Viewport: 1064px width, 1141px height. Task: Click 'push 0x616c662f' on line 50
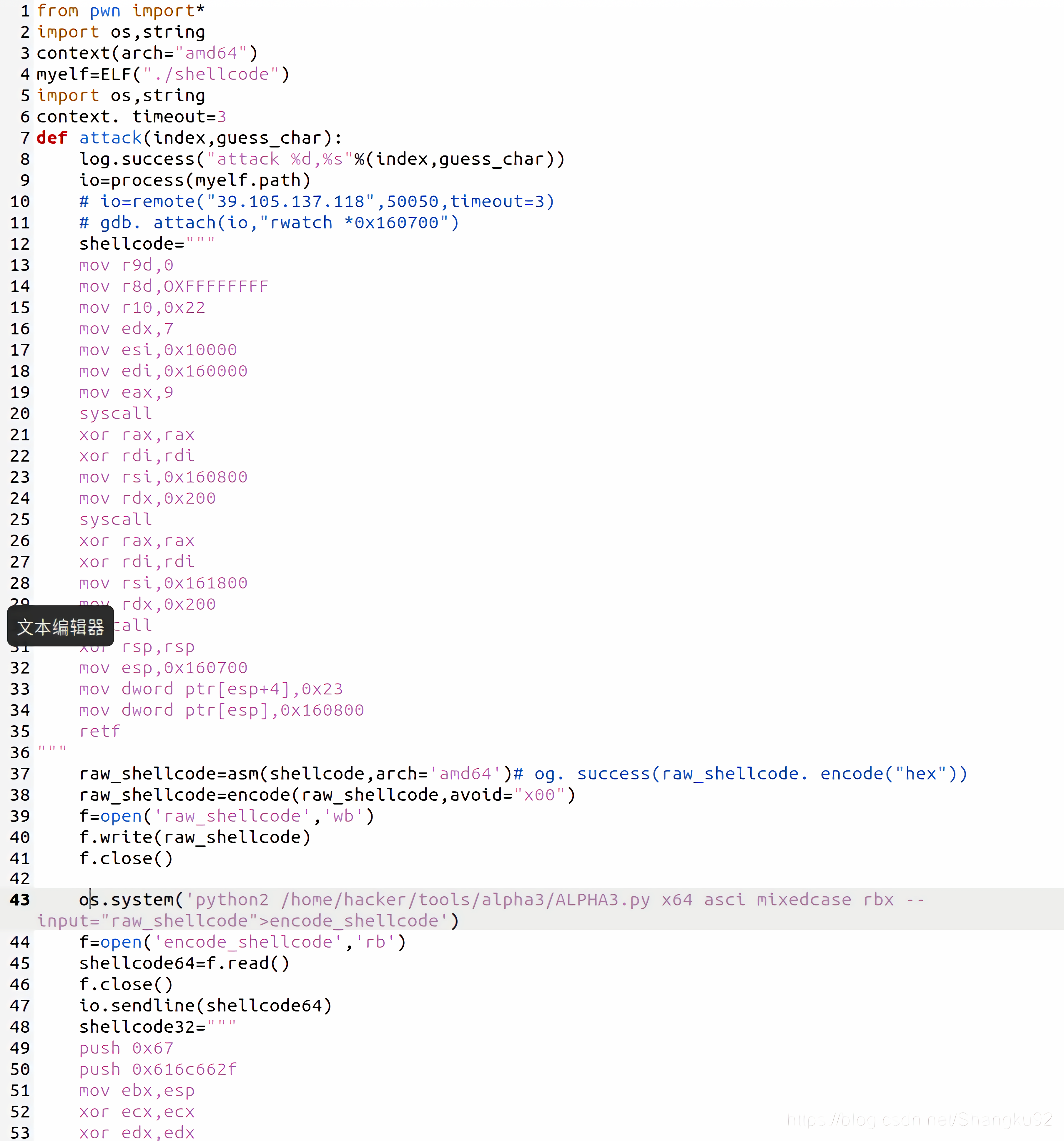(158, 1069)
